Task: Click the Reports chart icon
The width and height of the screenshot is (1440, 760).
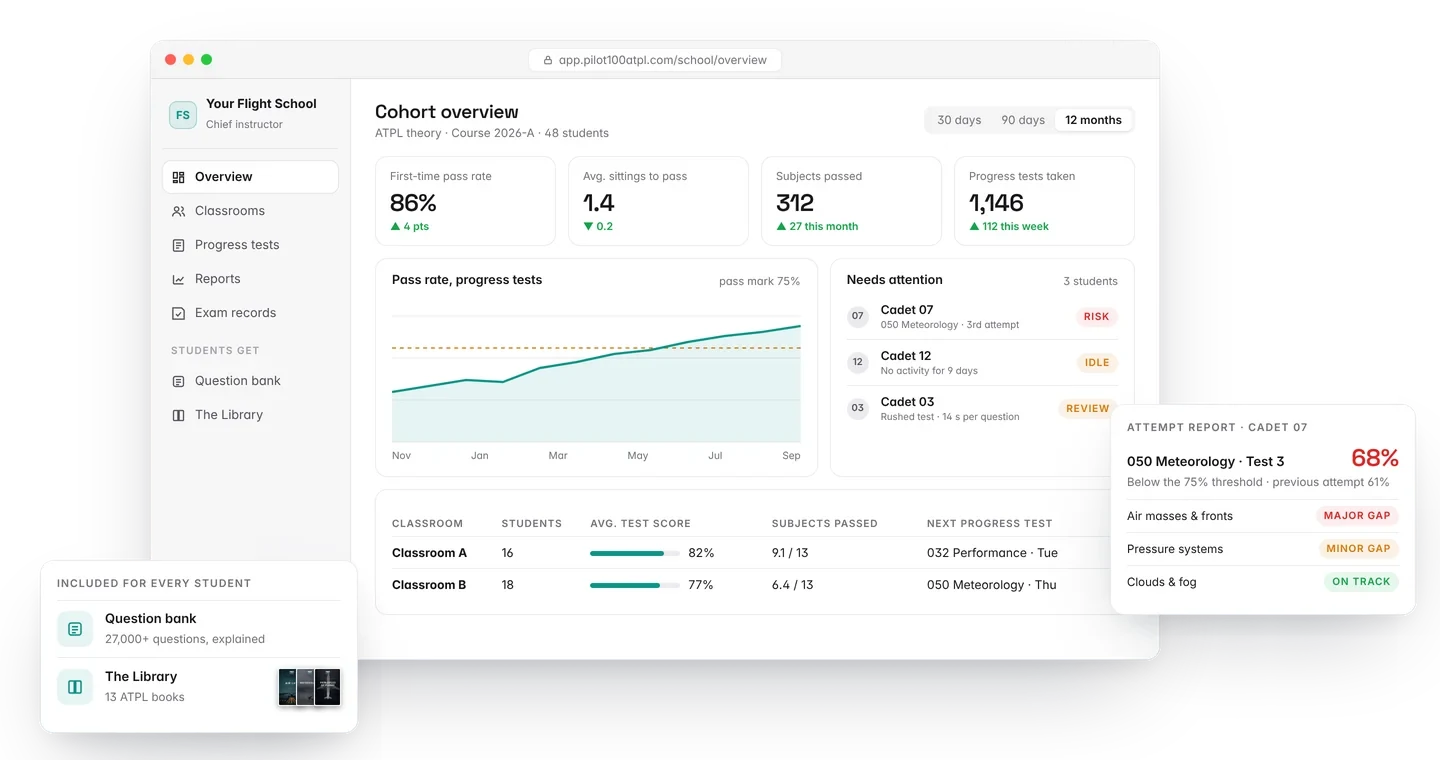Action: (x=178, y=279)
